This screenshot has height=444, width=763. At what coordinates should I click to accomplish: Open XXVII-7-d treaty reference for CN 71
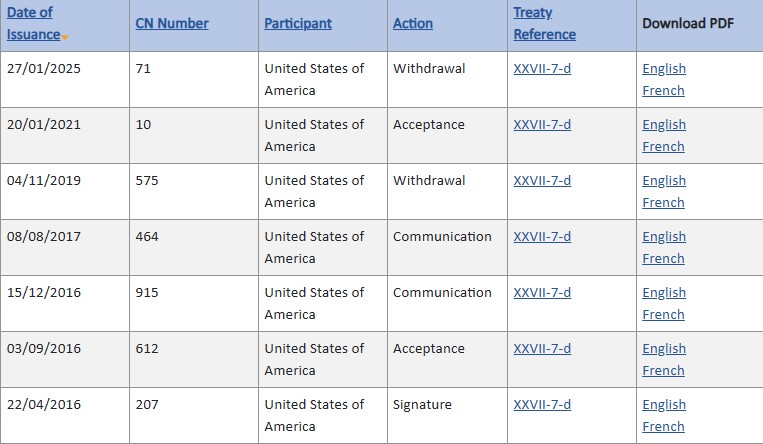coord(542,69)
